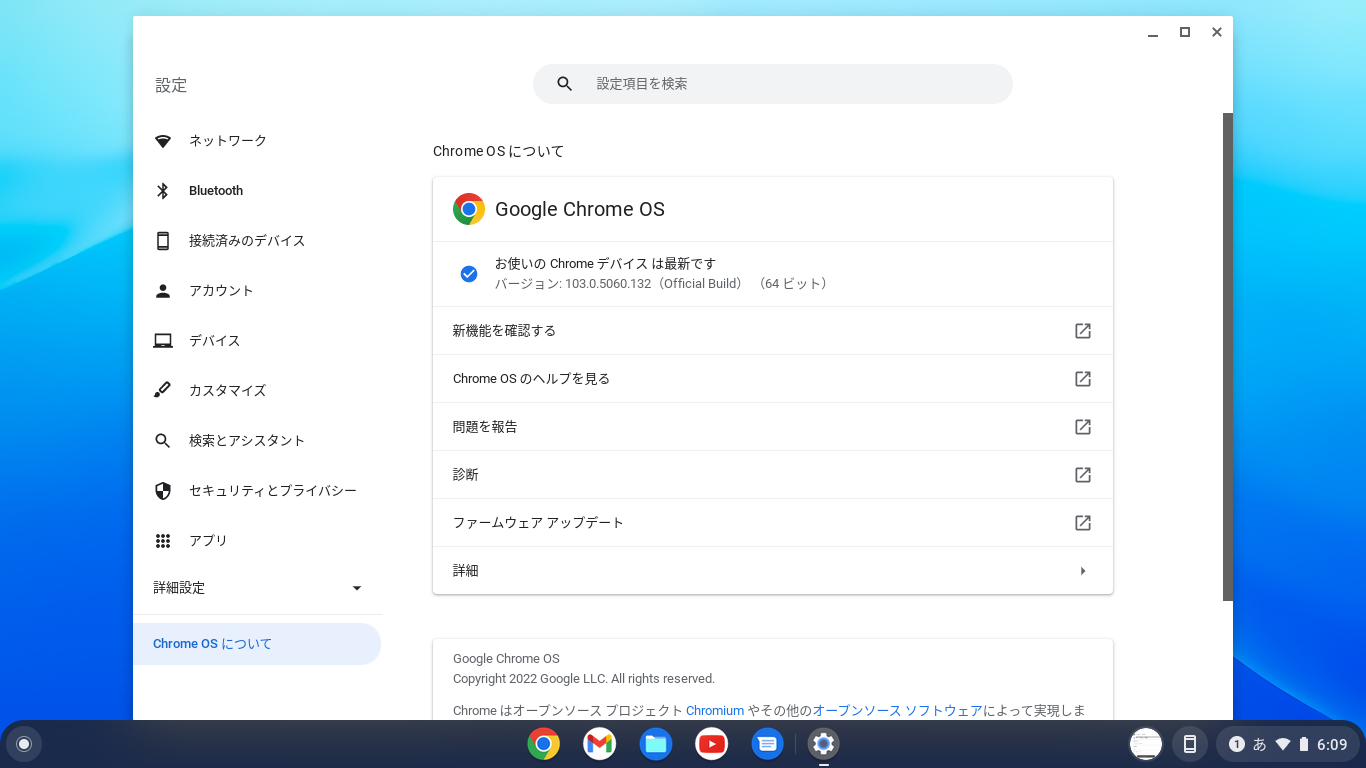Open 新機能を確認する
Image resolution: width=1366 pixels, height=768 pixels.
773,331
